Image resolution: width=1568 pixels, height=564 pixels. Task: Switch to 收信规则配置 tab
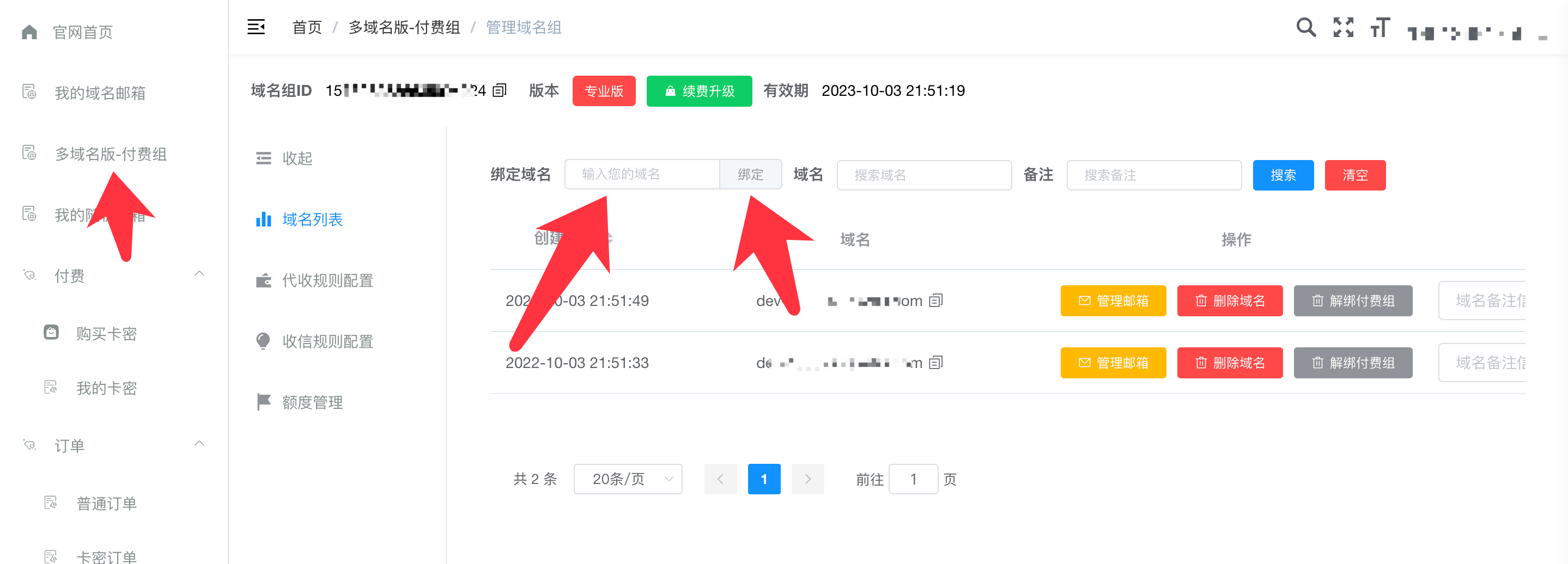(x=327, y=341)
